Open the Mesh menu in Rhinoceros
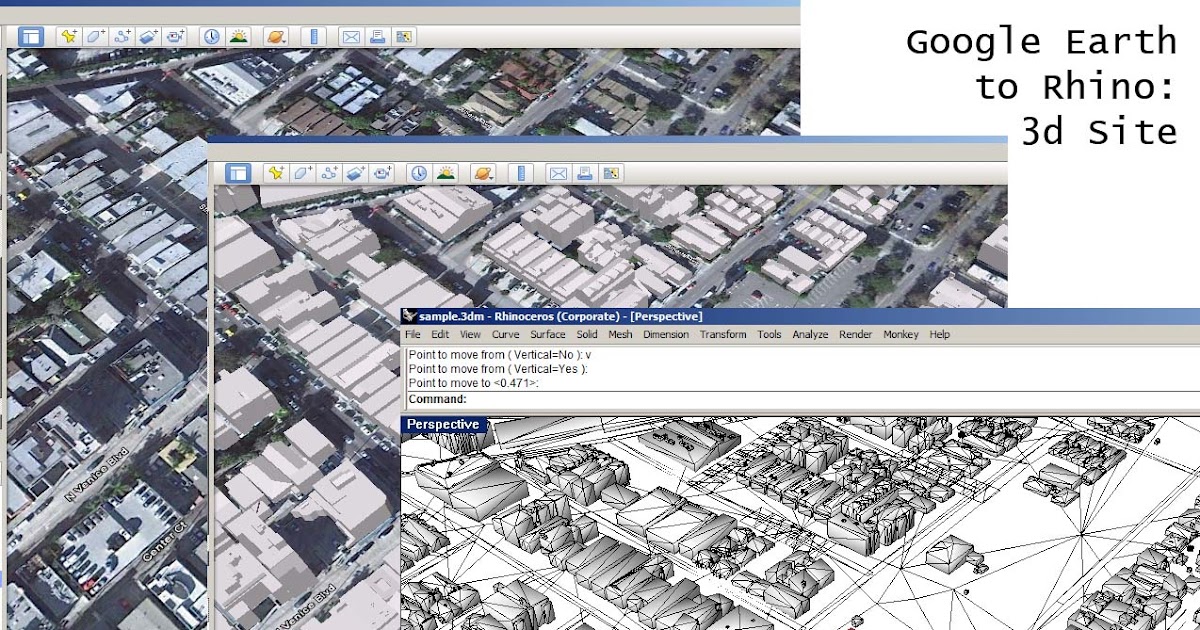The height and width of the screenshot is (630, 1200). point(620,335)
